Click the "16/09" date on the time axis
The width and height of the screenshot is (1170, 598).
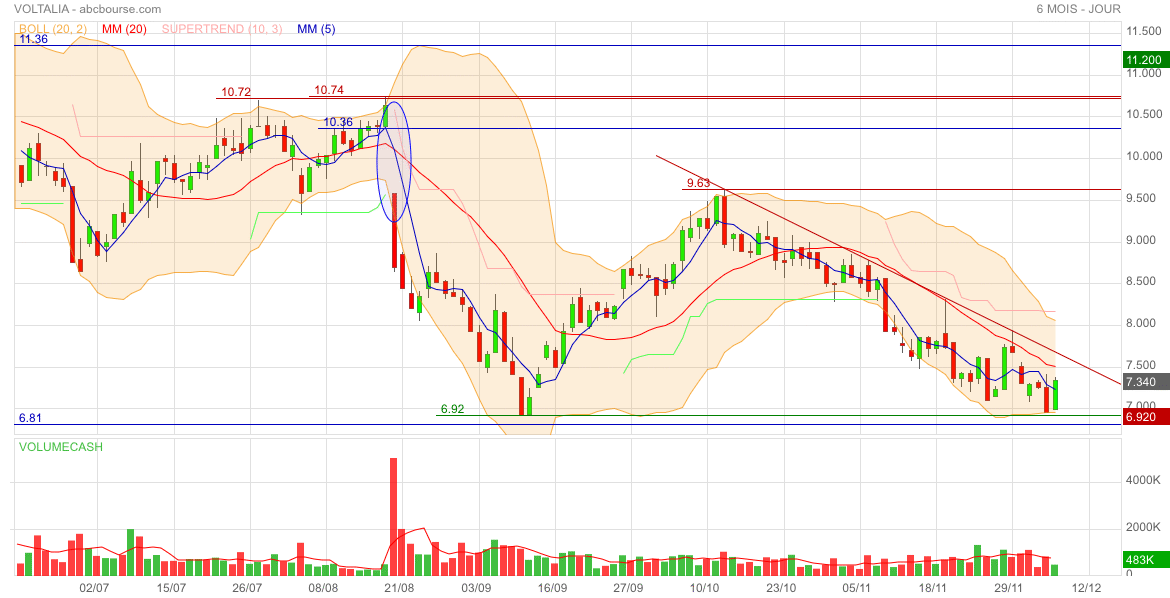point(552,588)
